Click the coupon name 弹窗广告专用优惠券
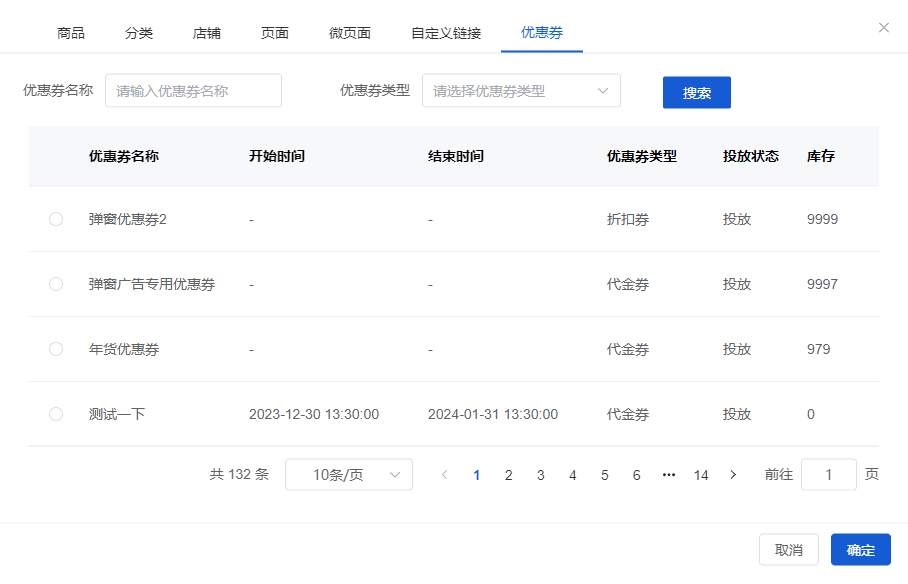 pos(152,284)
